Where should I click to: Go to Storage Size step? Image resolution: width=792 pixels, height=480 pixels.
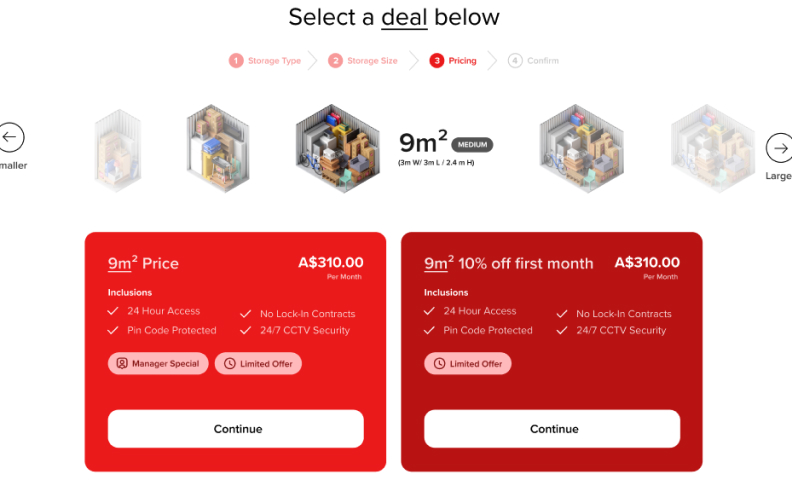[x=364, y=61]
